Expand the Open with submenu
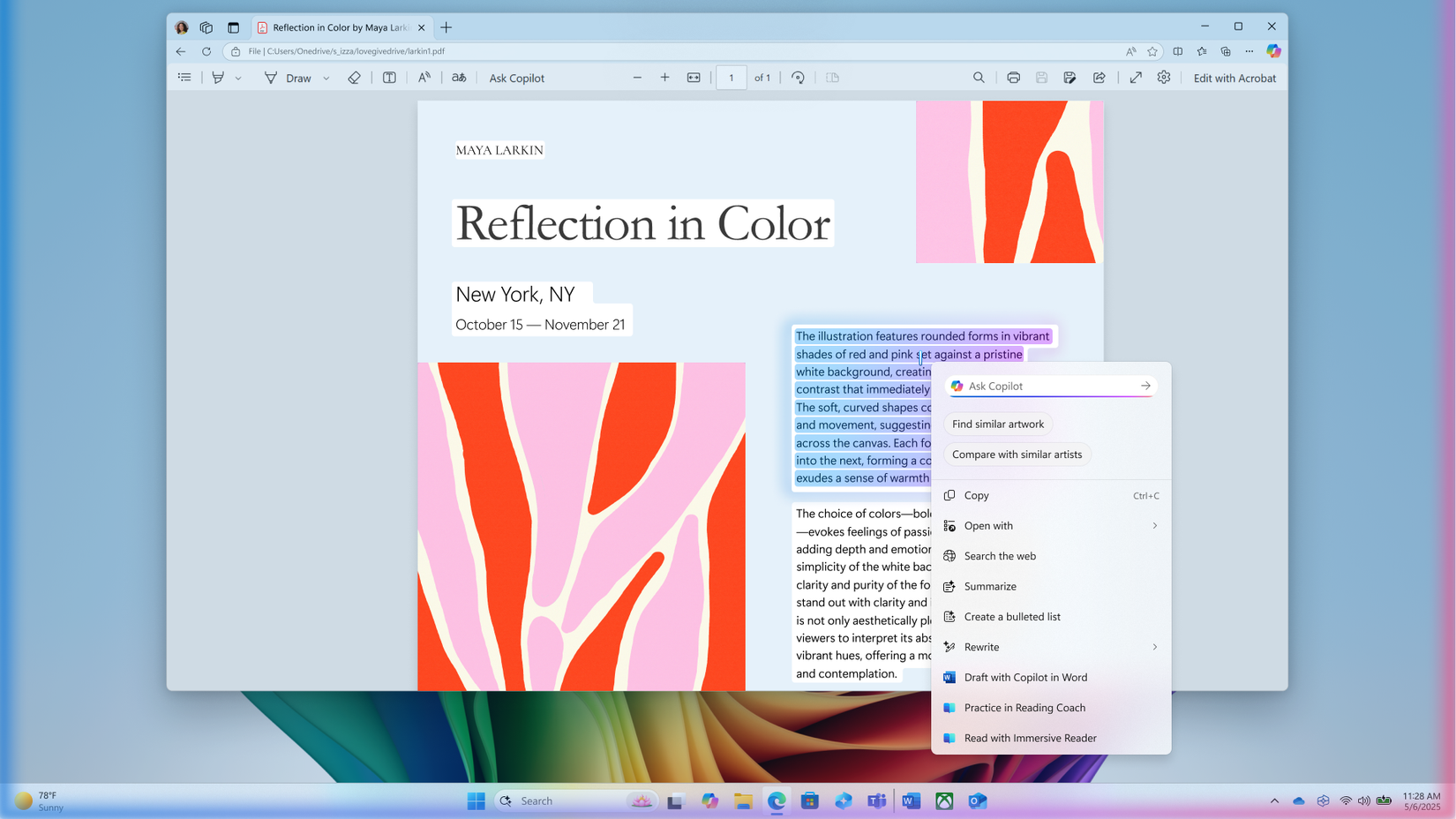 (x=1051, y=526)
